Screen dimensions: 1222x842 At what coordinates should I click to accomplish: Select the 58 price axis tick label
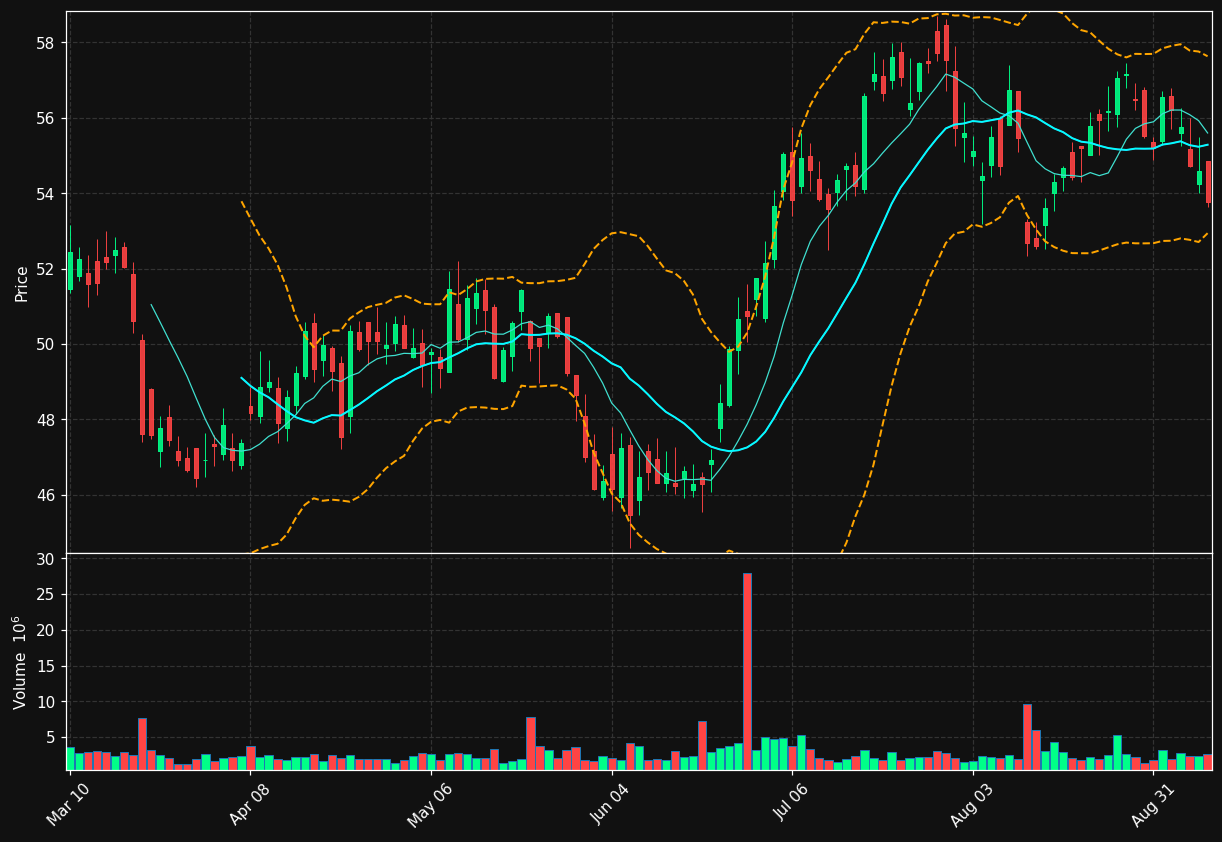[x=47, y=43]
